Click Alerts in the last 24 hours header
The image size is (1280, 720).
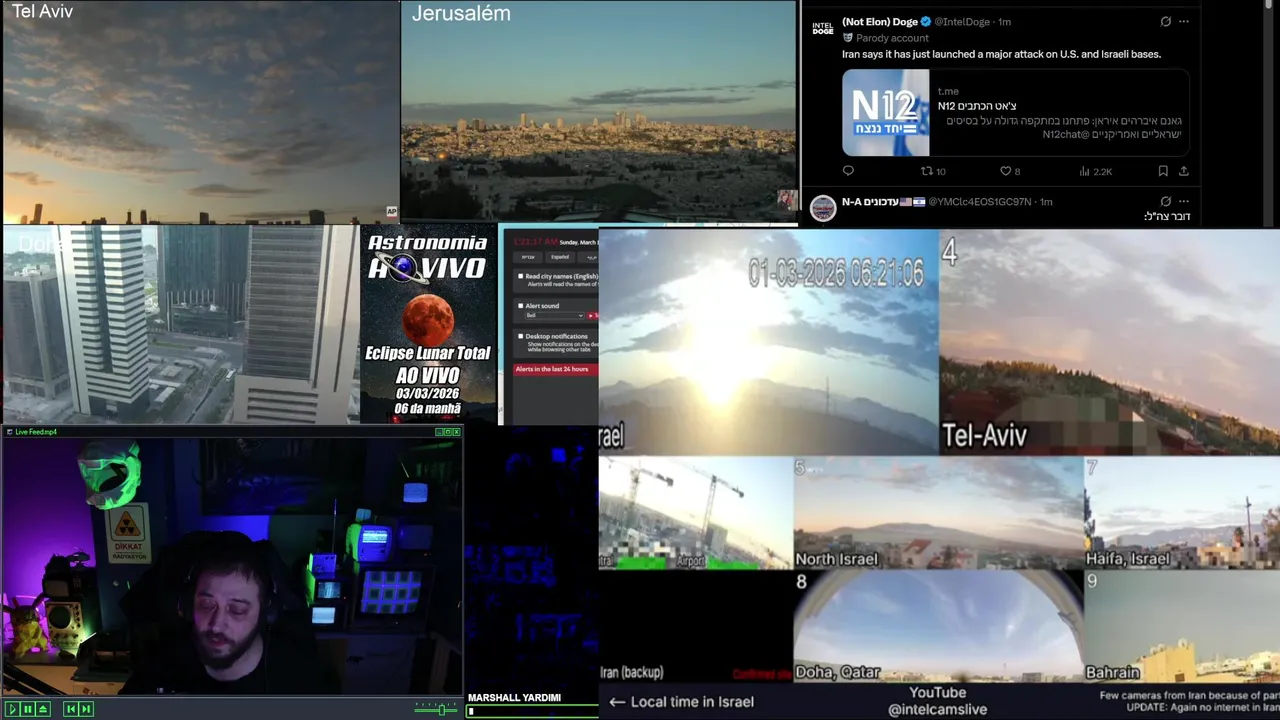pyautogui.click(x=556, y=369)
